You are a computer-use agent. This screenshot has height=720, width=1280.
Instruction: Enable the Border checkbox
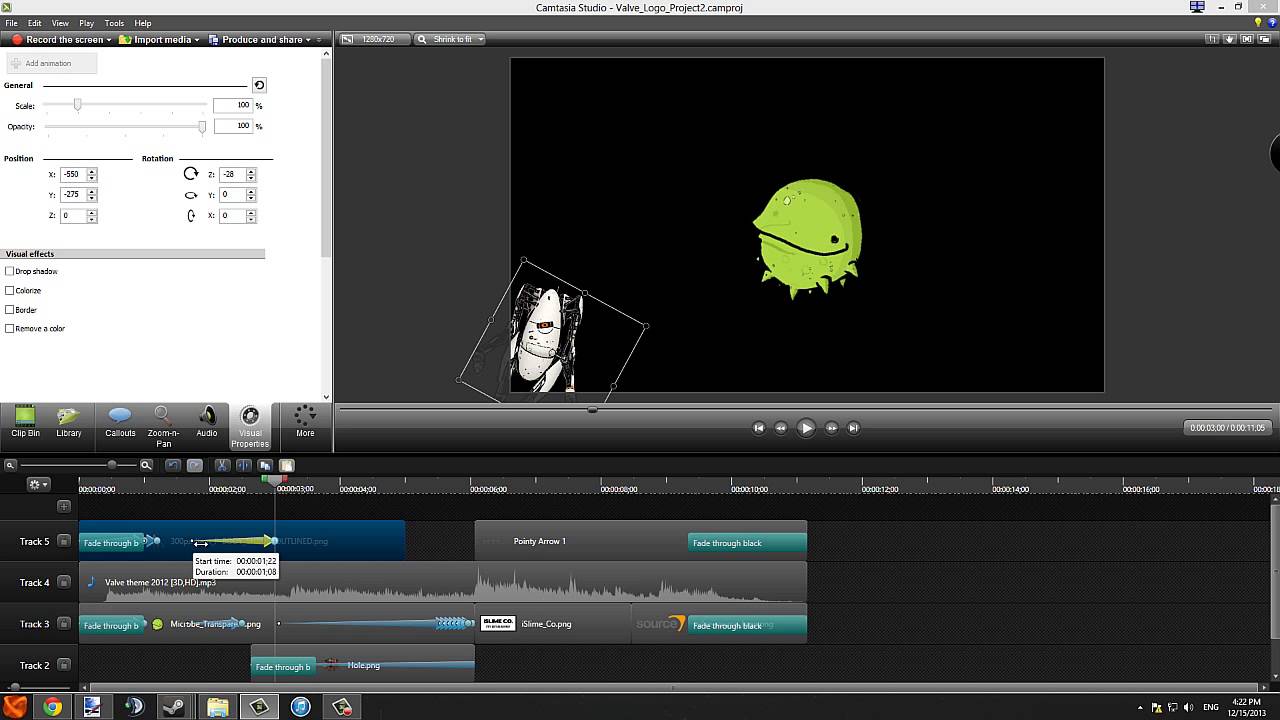pyautogui.click(x=10, y=310)
